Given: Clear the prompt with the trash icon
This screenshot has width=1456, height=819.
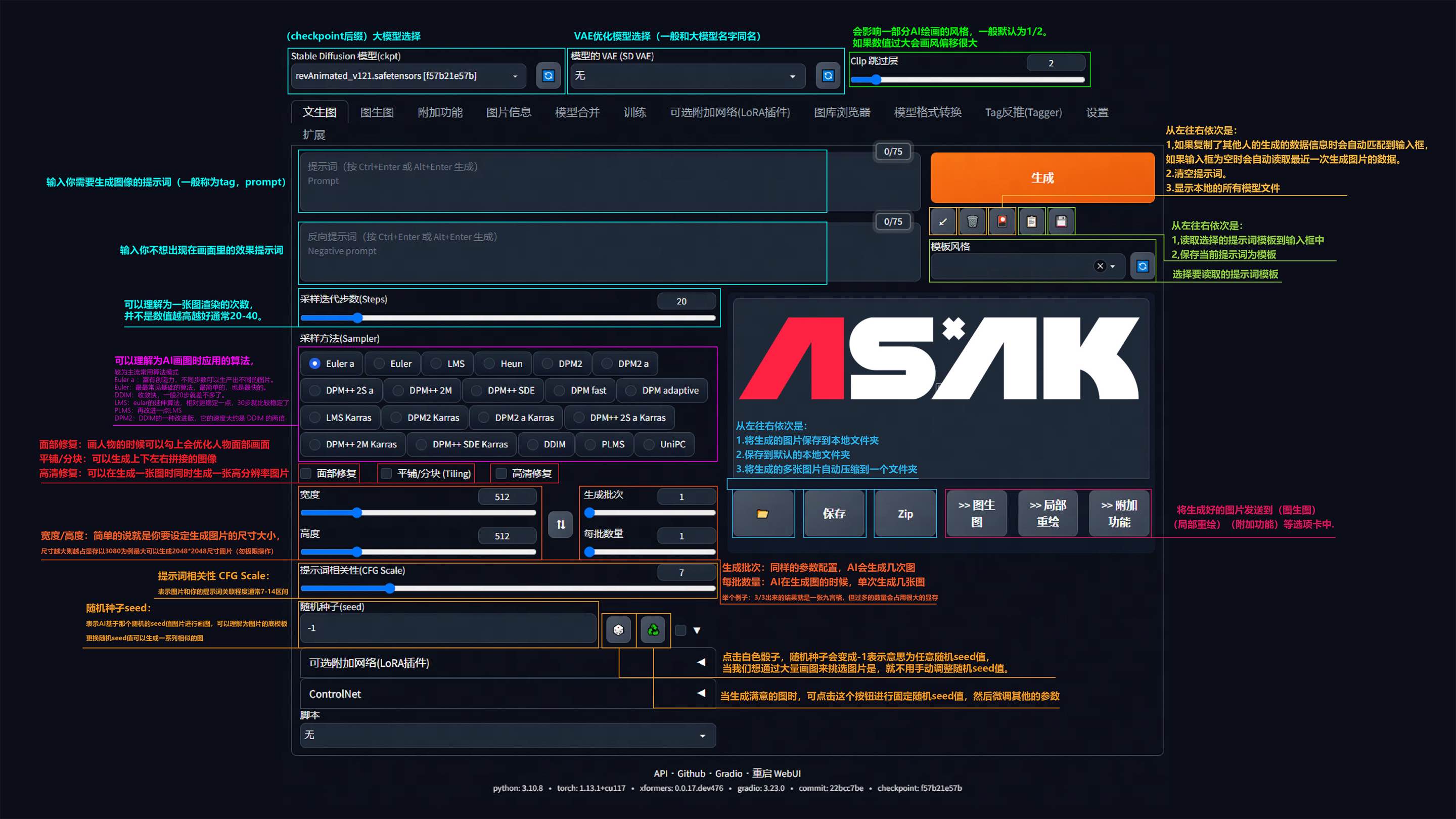Looking at the screenshot, I should tap(972, 221).
